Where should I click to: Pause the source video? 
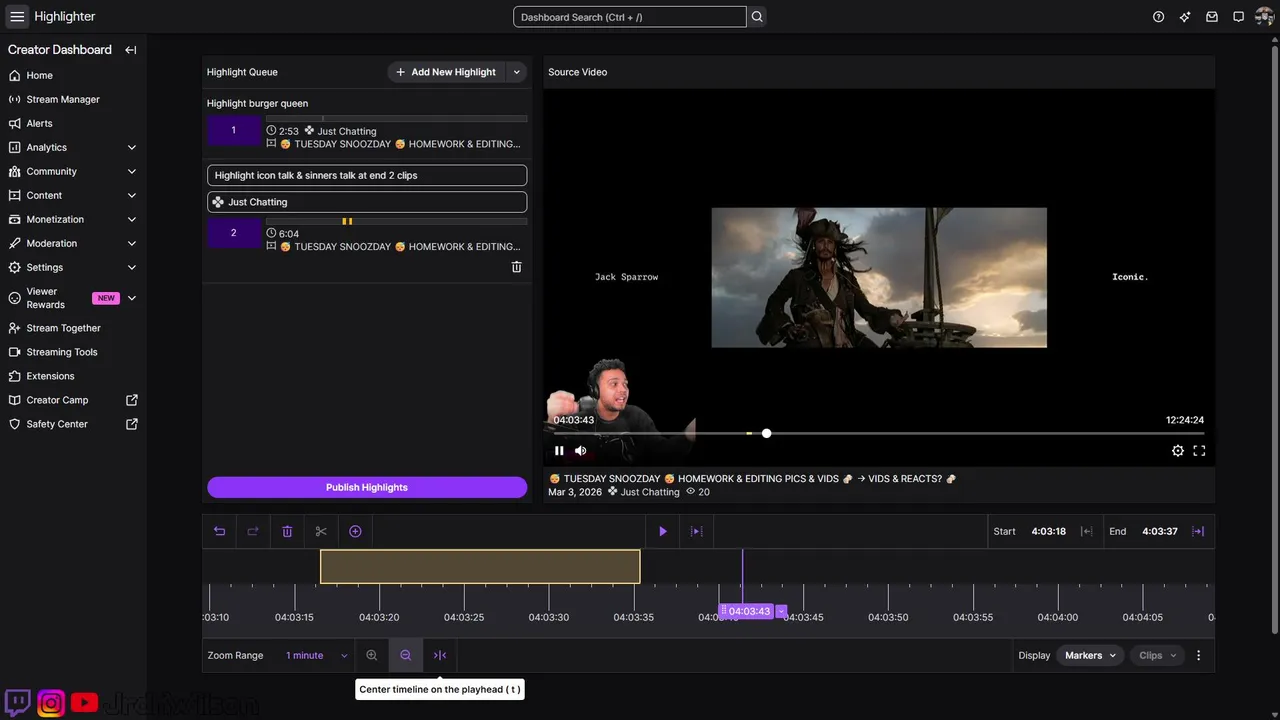[559, 451]
